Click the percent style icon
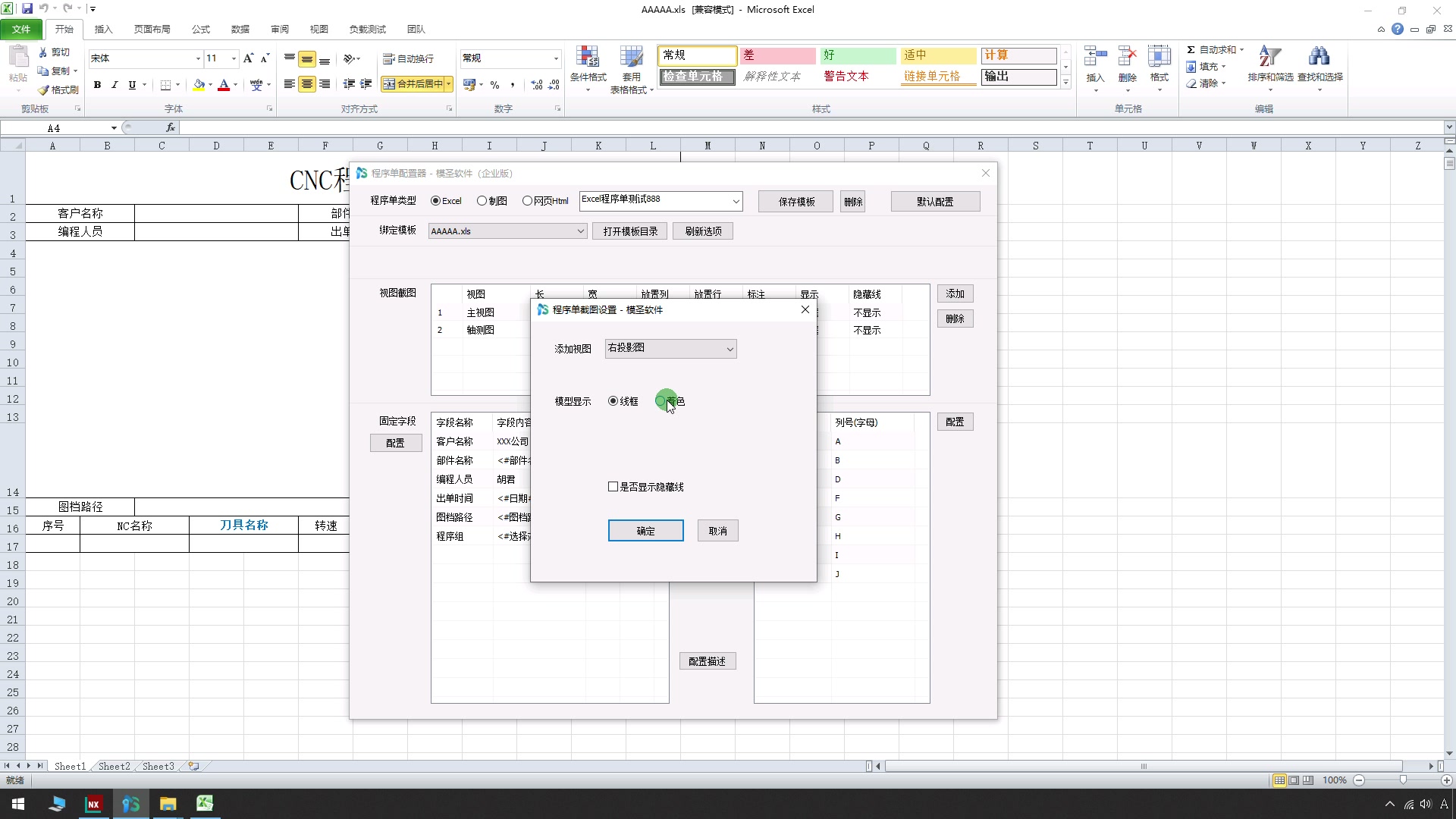 [x=495, y=85]
